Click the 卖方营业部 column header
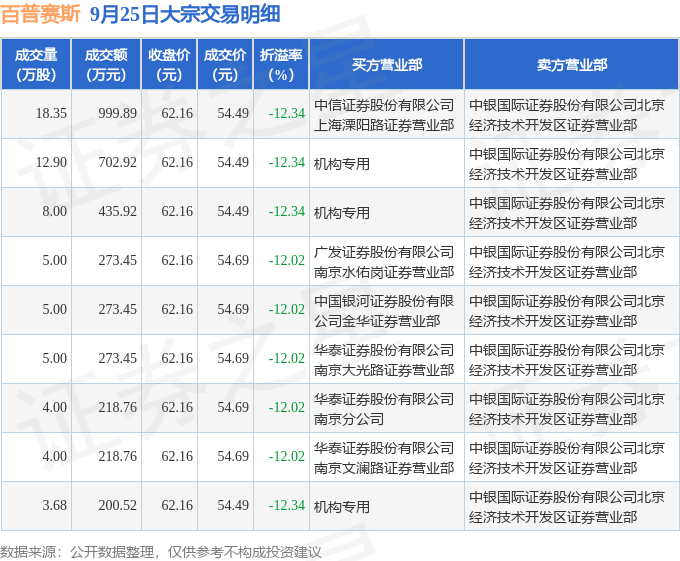The width and height of the screenshot is (680, 561). pos(572,65)
